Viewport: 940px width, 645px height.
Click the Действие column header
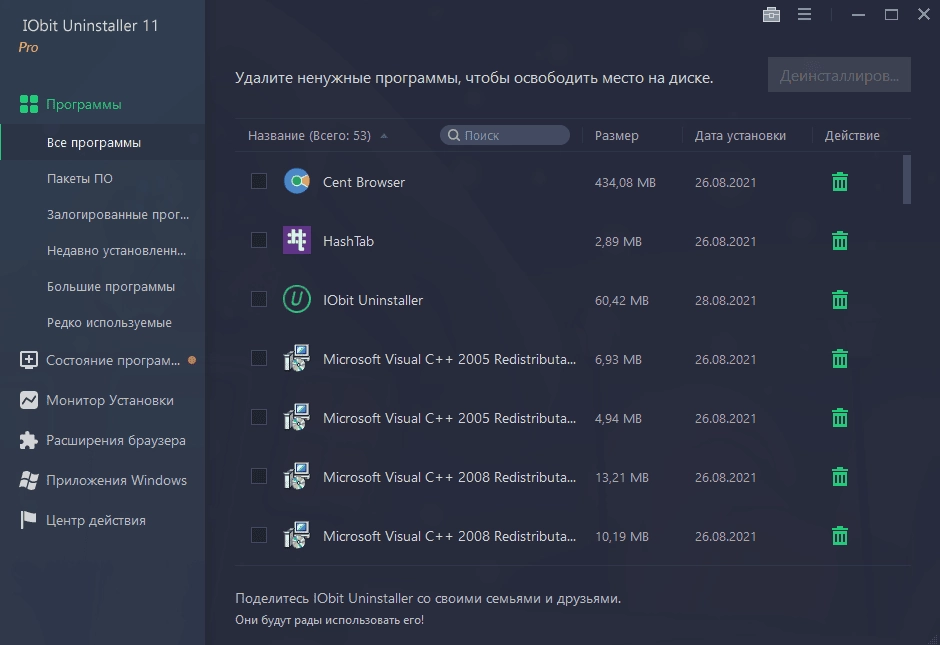852,135
